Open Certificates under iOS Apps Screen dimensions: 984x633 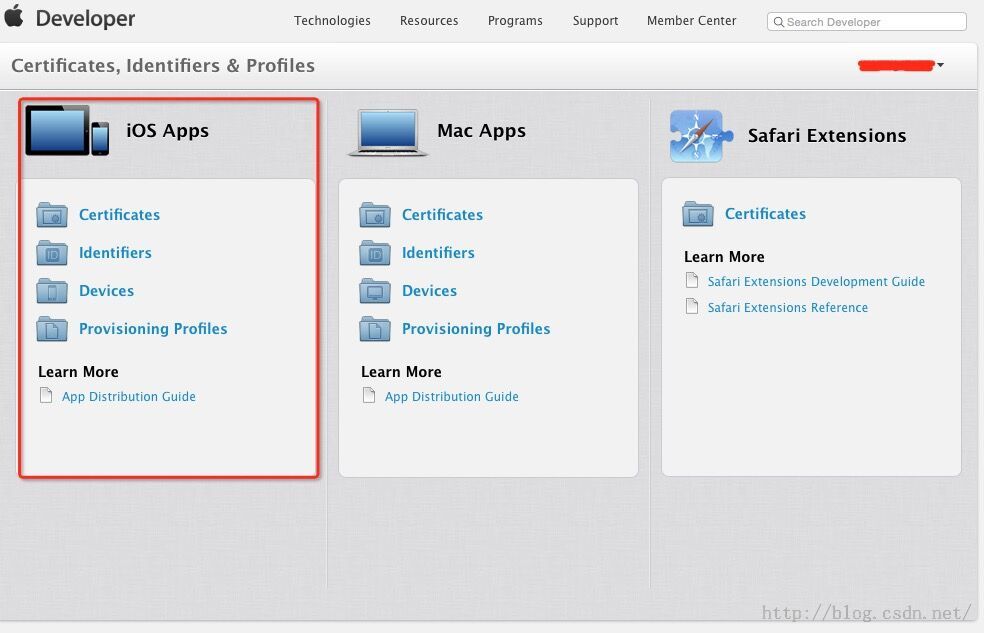[119, 215]
